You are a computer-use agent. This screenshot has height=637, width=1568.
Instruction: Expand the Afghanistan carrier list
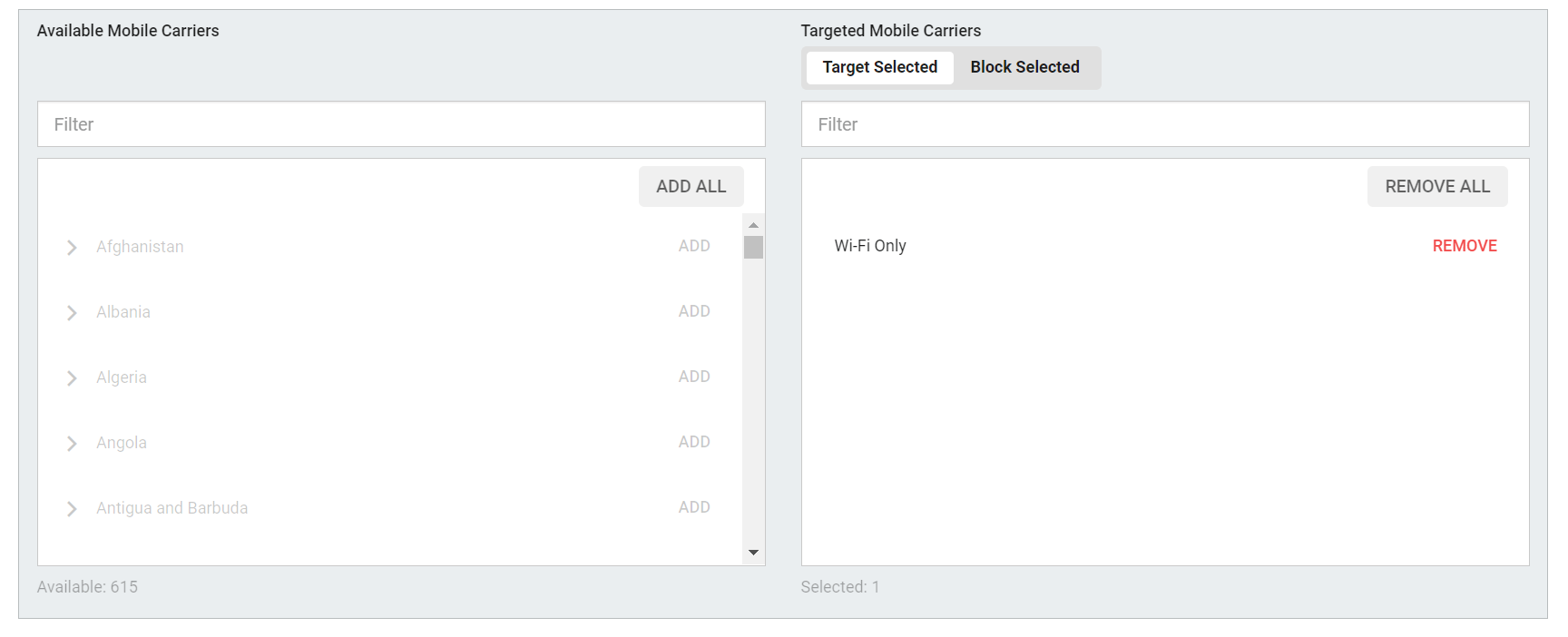point(72,248)
